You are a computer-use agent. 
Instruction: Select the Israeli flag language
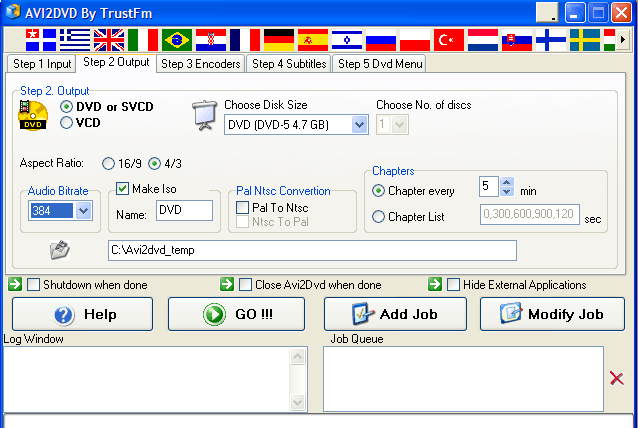click(347, 40)
